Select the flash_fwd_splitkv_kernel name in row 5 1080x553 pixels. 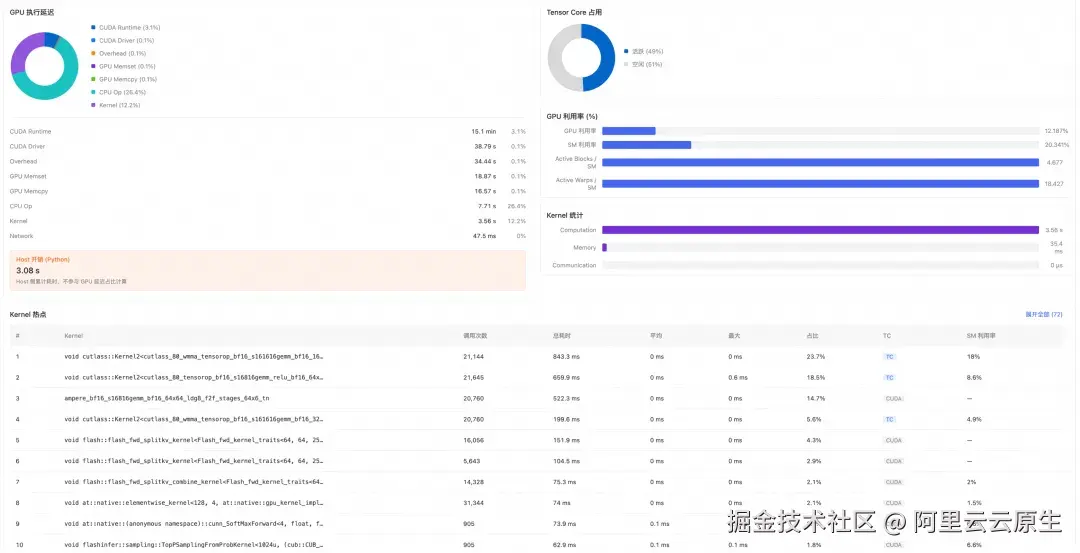[194, 440]
